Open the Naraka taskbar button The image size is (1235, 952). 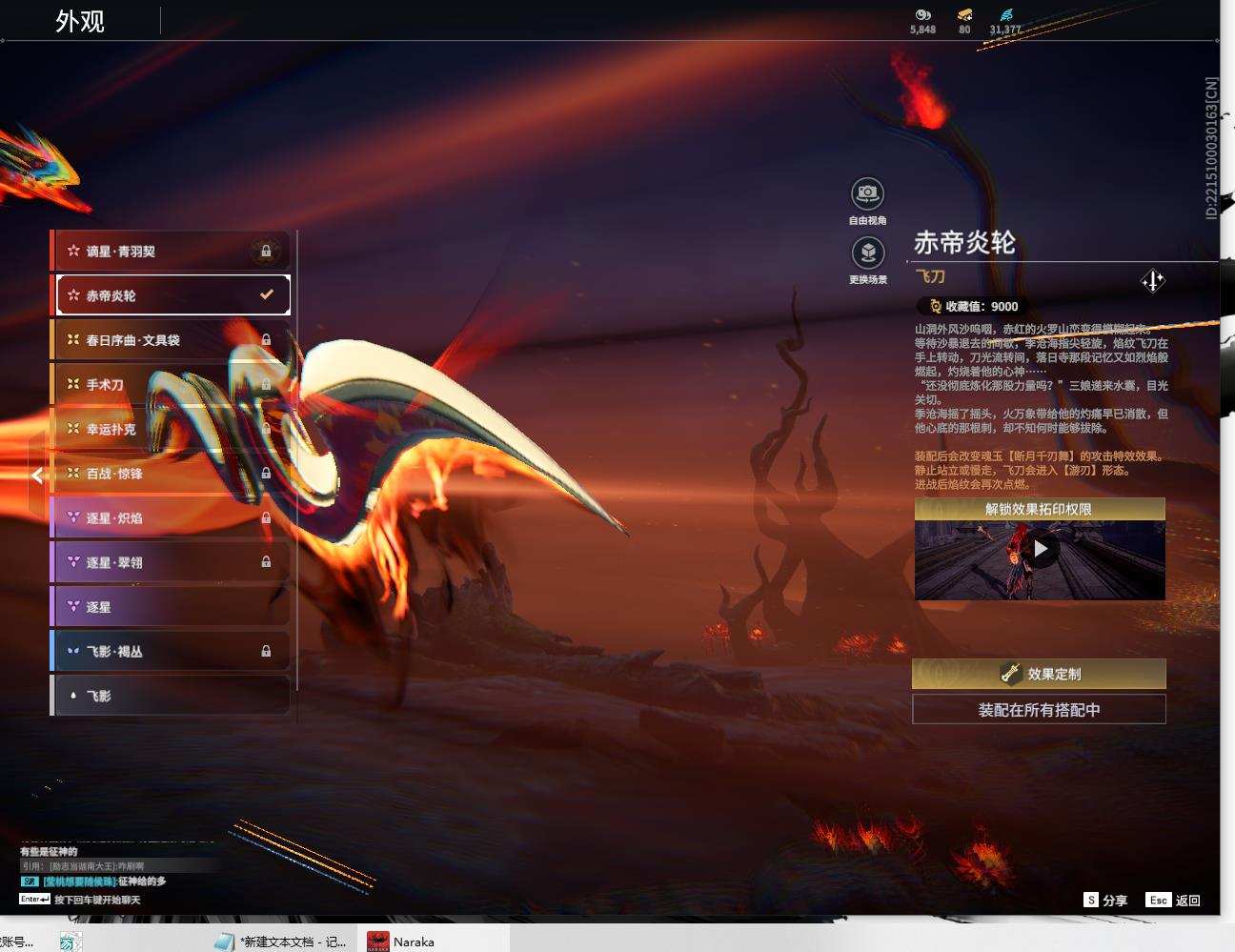433,942
